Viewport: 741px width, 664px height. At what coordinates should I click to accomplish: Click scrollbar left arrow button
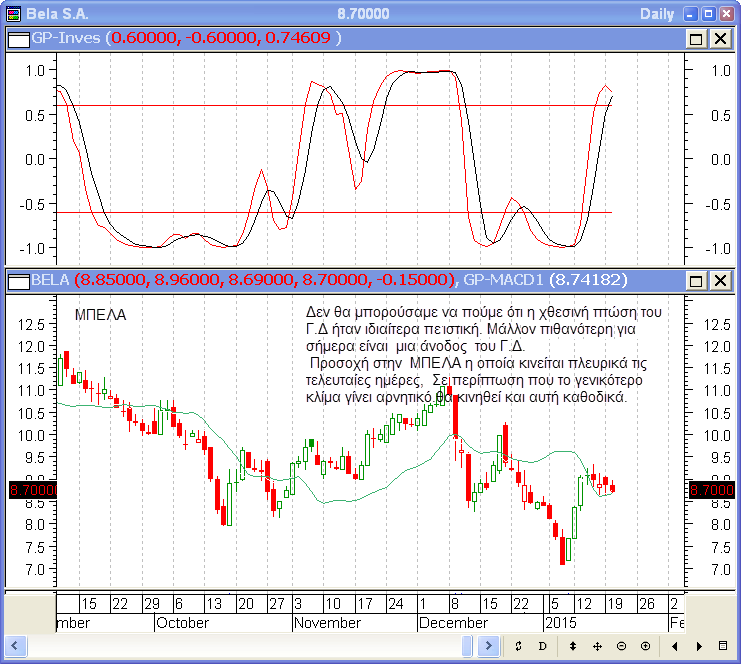tap(15, 646)
